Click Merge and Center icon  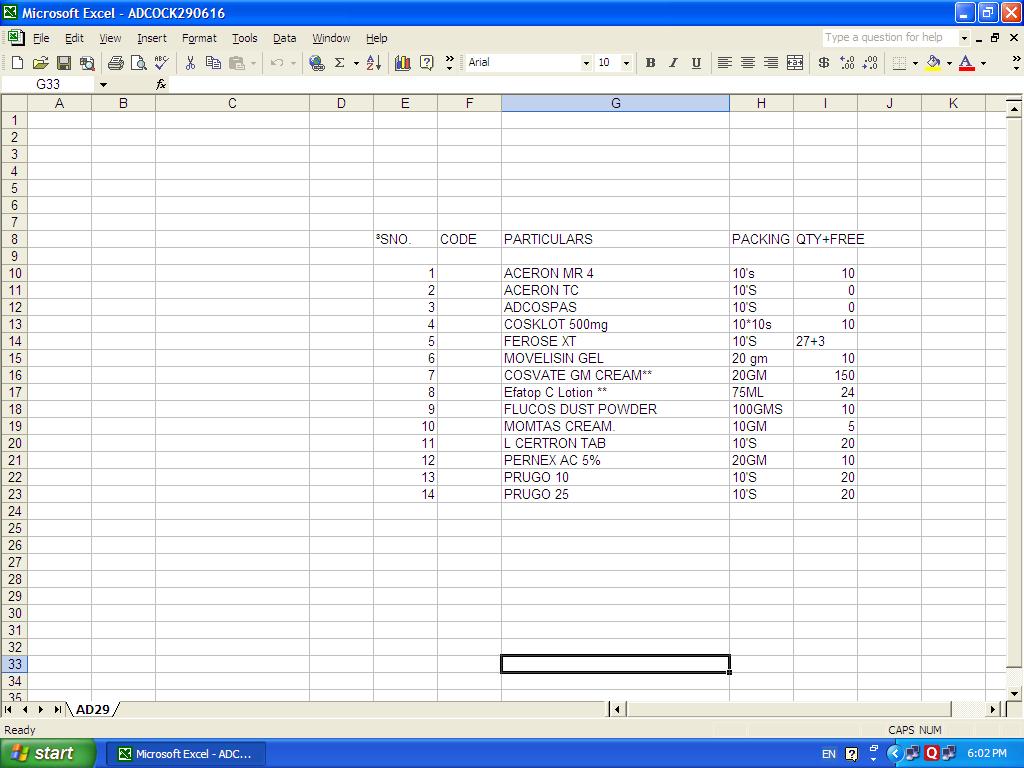coord(795,63)
